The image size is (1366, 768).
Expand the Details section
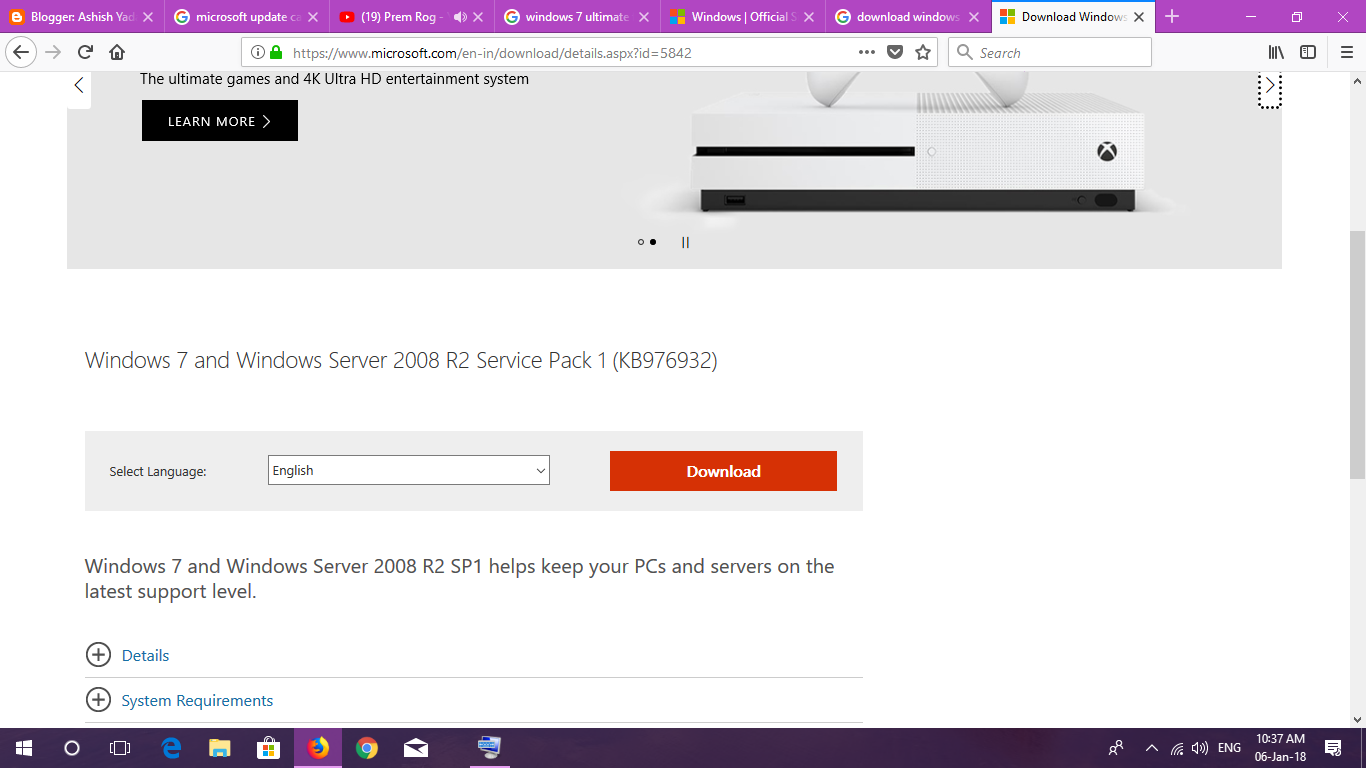[98, 655]
